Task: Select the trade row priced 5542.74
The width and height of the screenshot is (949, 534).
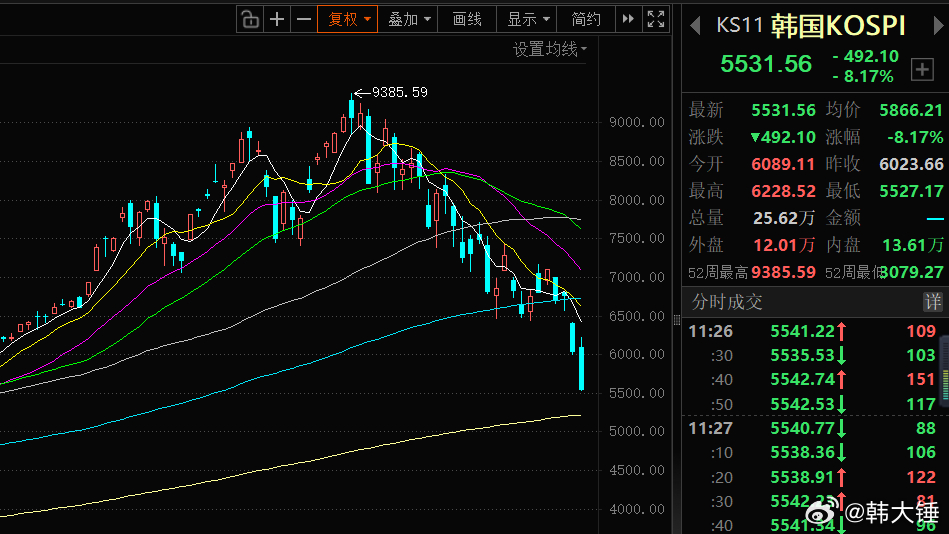Action: point(812,380)
